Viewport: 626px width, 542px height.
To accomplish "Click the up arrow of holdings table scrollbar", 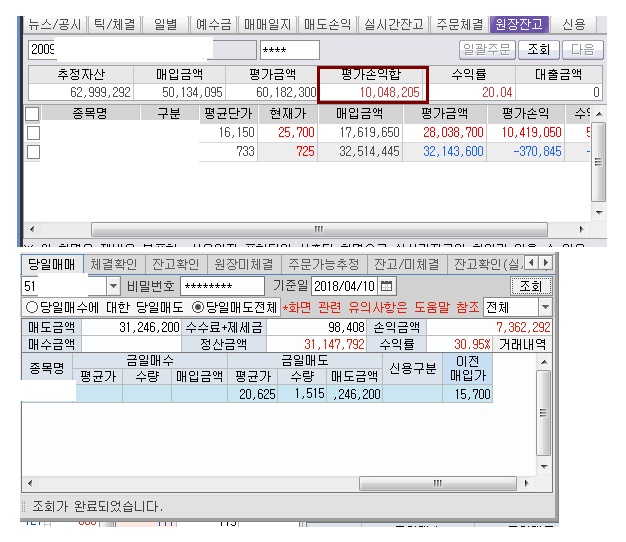I will (x=599, y=113).
